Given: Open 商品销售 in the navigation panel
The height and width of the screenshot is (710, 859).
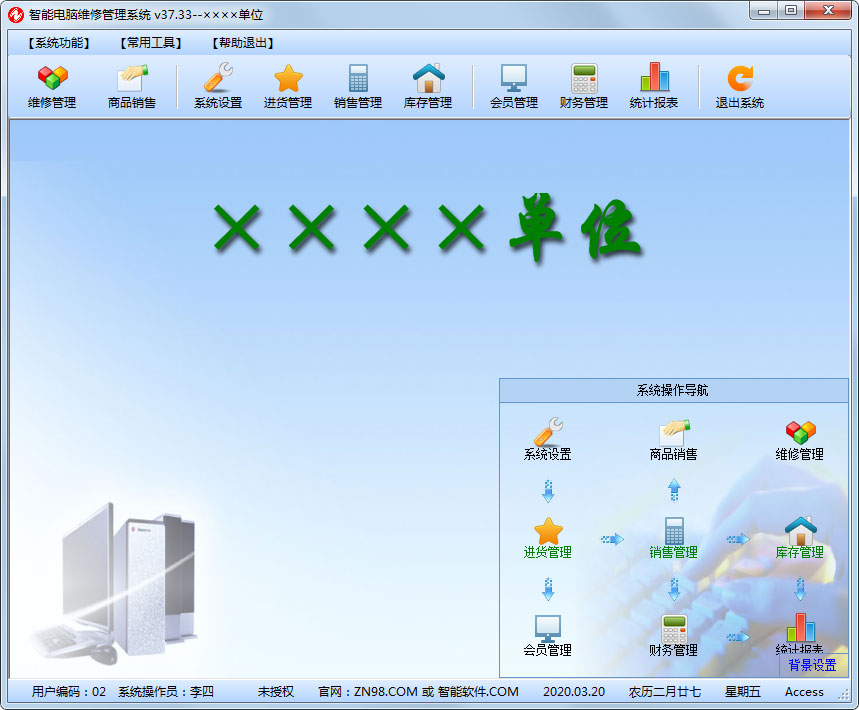Looking at the screenshot, I should tap(673, 439).
